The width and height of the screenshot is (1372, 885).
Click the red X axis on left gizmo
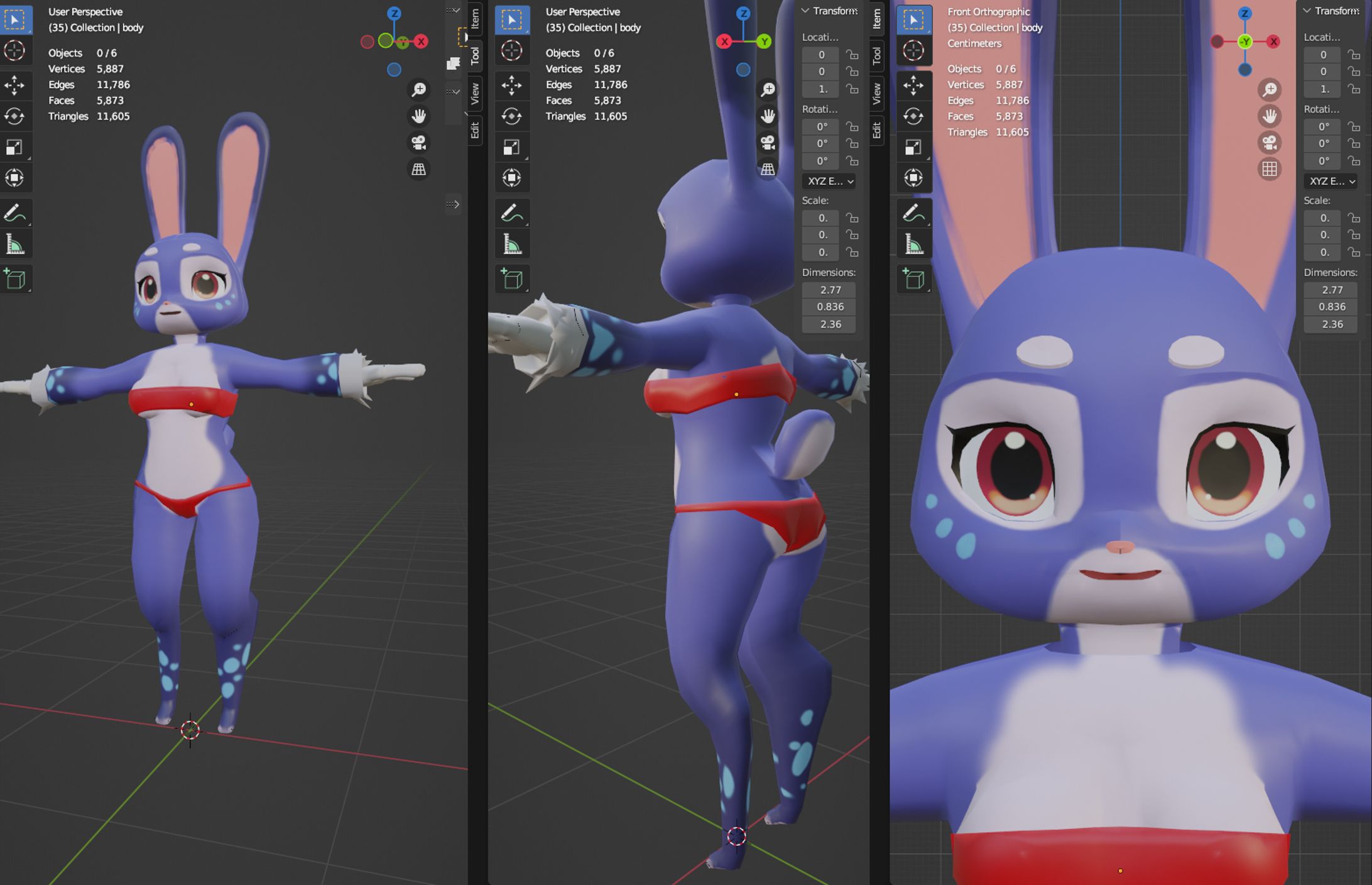pyautogui.click(x=421, y=41)
